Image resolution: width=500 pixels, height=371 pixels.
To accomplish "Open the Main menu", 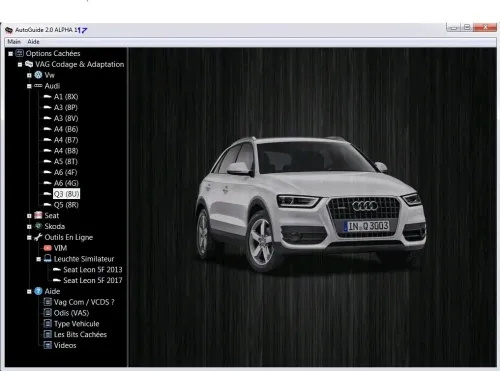I will pos(14,42).
